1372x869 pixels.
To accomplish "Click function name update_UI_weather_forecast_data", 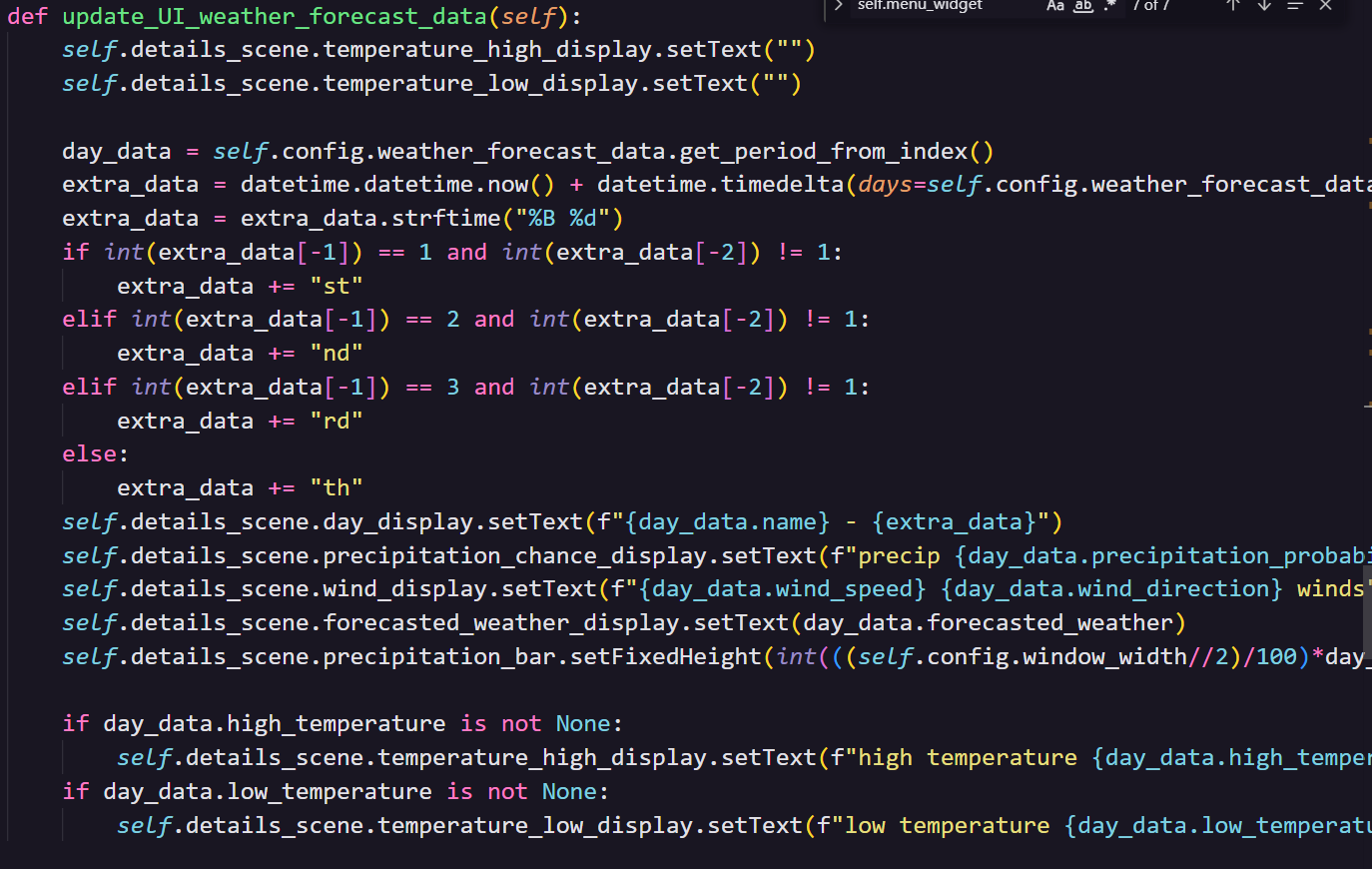I will click(x=275, y=17).
